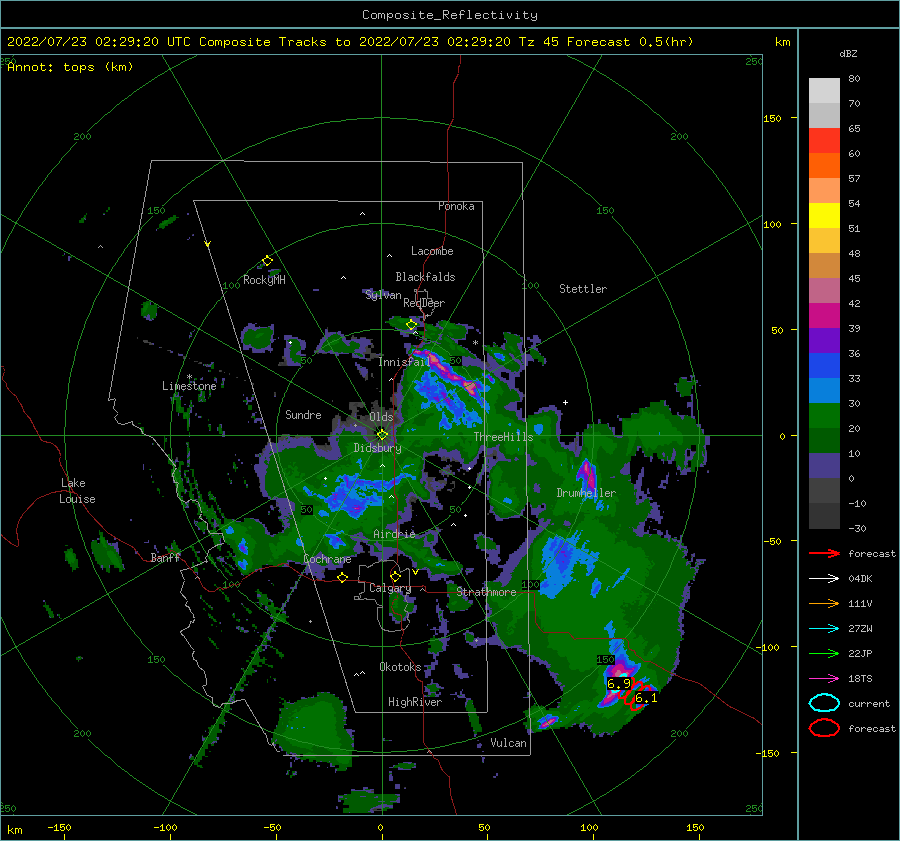
Task: Click the yellow radar-site diamond between Olds and Didsbury
Action: [382, 435]
